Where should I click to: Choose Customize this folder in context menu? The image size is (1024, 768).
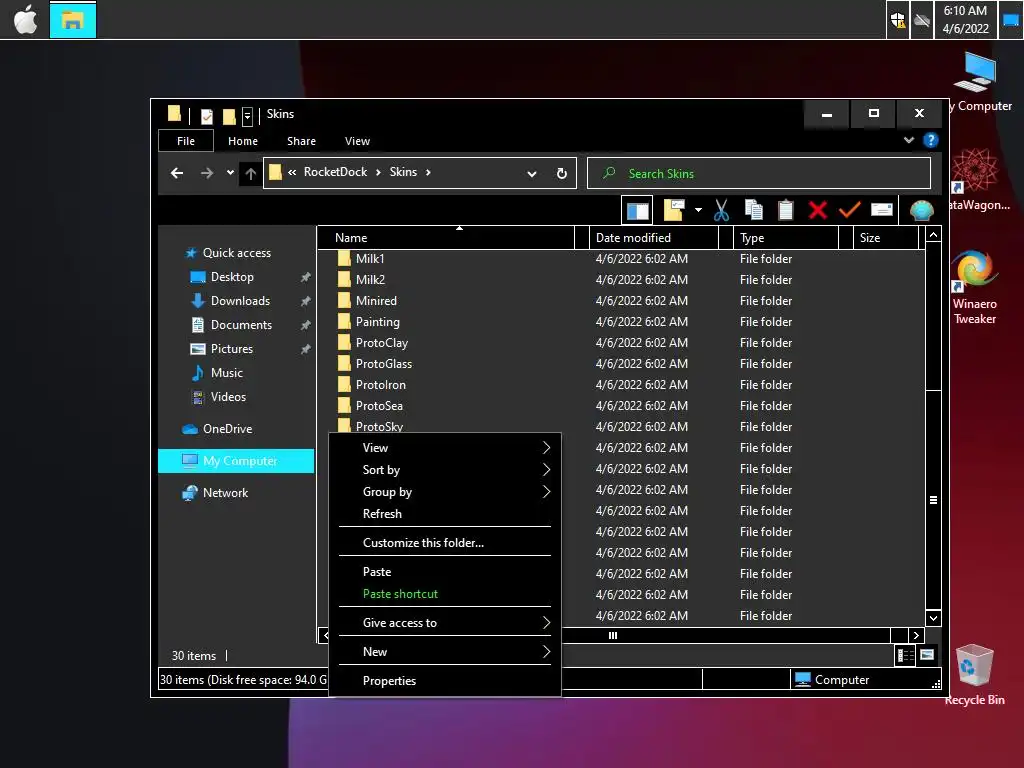pos(445,543)
